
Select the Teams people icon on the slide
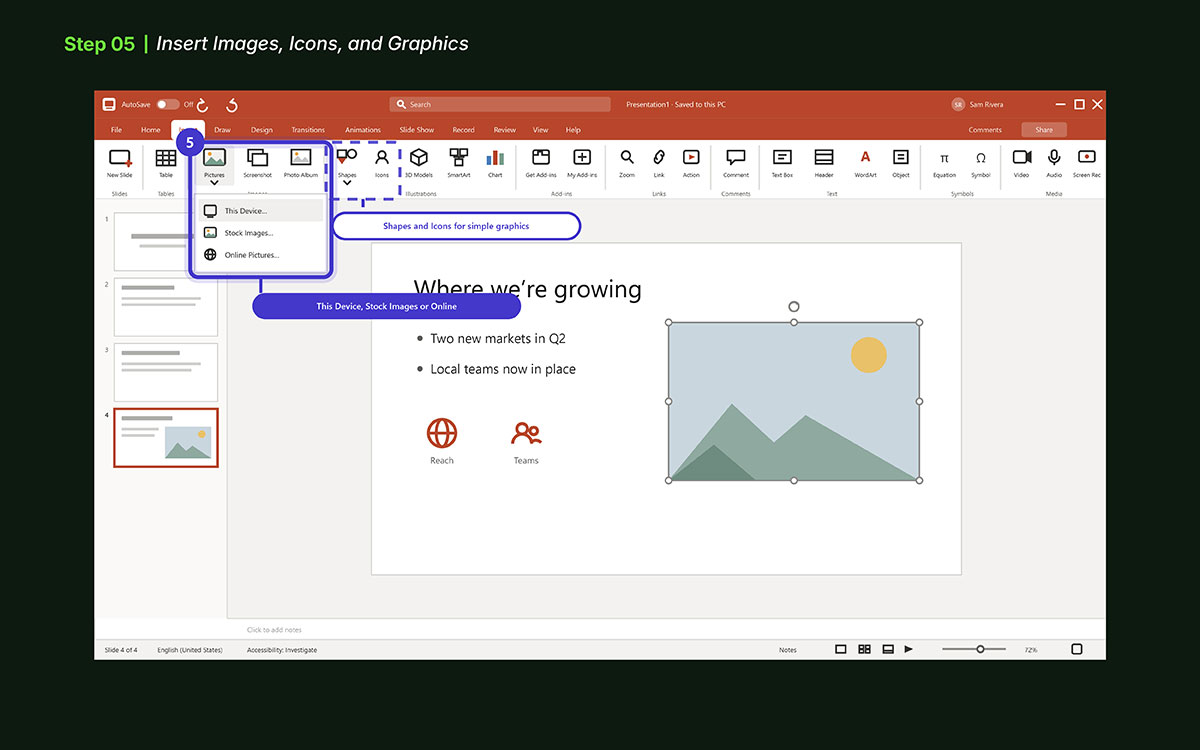[526, 433]
